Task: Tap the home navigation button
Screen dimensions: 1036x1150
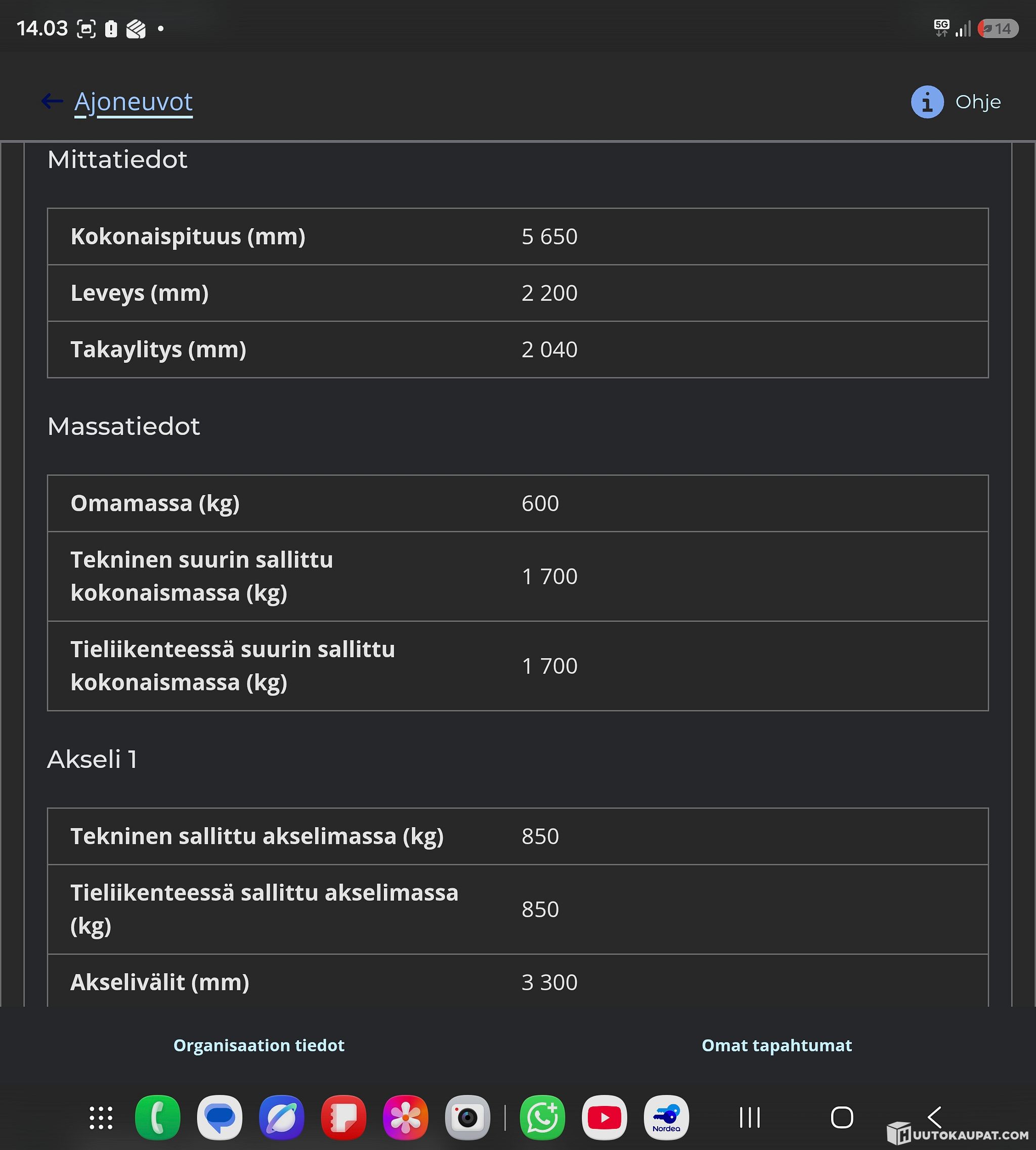Action: (842, 1118)
